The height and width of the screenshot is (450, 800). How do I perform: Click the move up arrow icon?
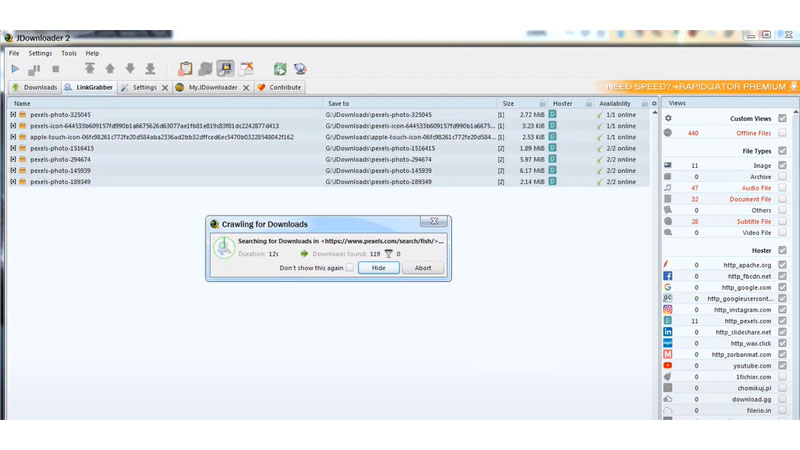click(x=110, y=68)
